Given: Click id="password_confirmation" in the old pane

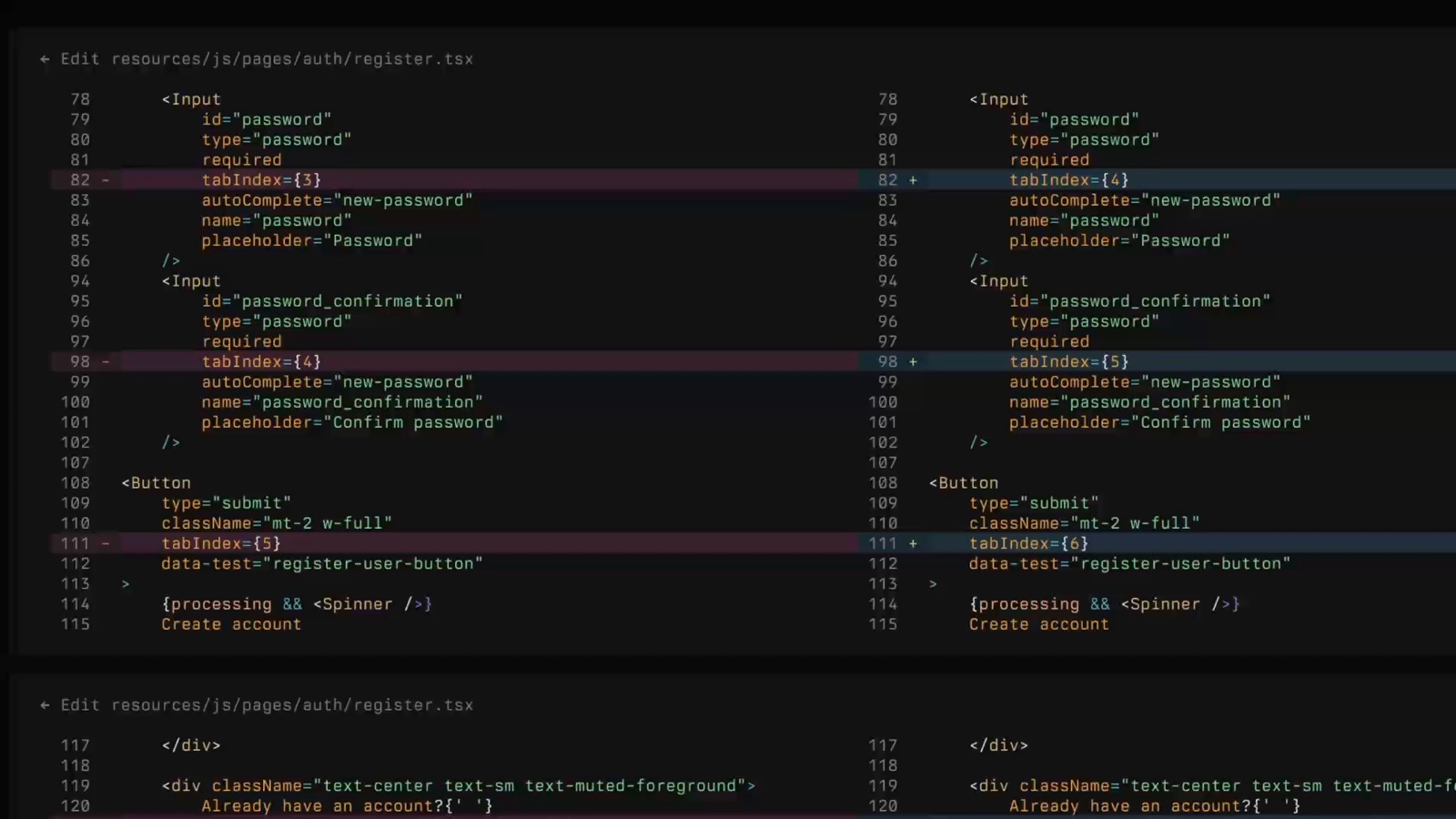Looking at the screenshot, I should (332, 301).
